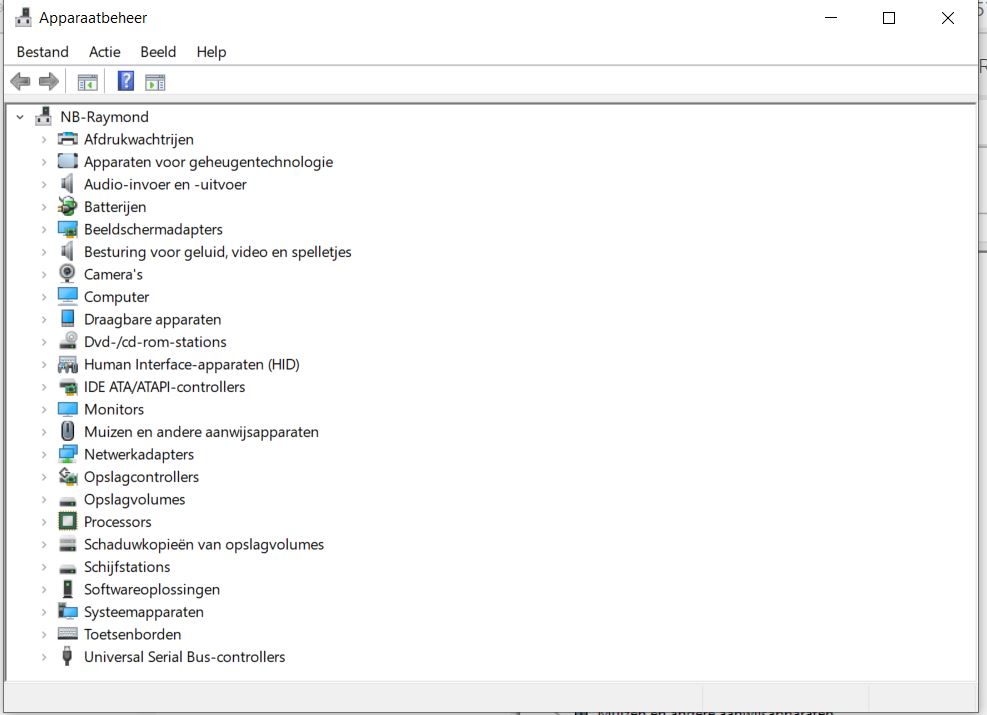Open the Actie menu
The width and height of the screenshot is (987, 715).
click(x=104, y=52)
